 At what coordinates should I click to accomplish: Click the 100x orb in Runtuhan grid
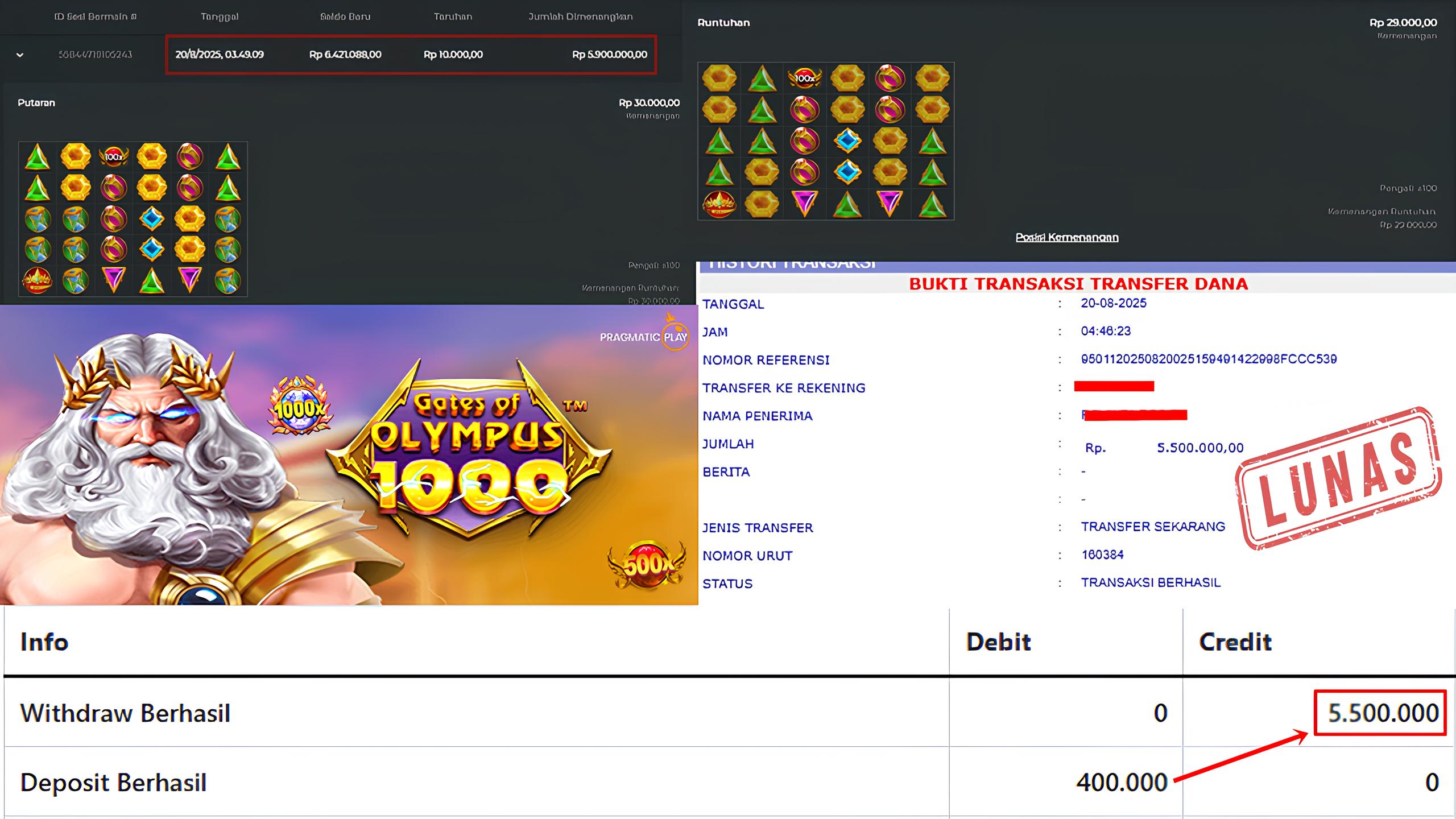804,78
